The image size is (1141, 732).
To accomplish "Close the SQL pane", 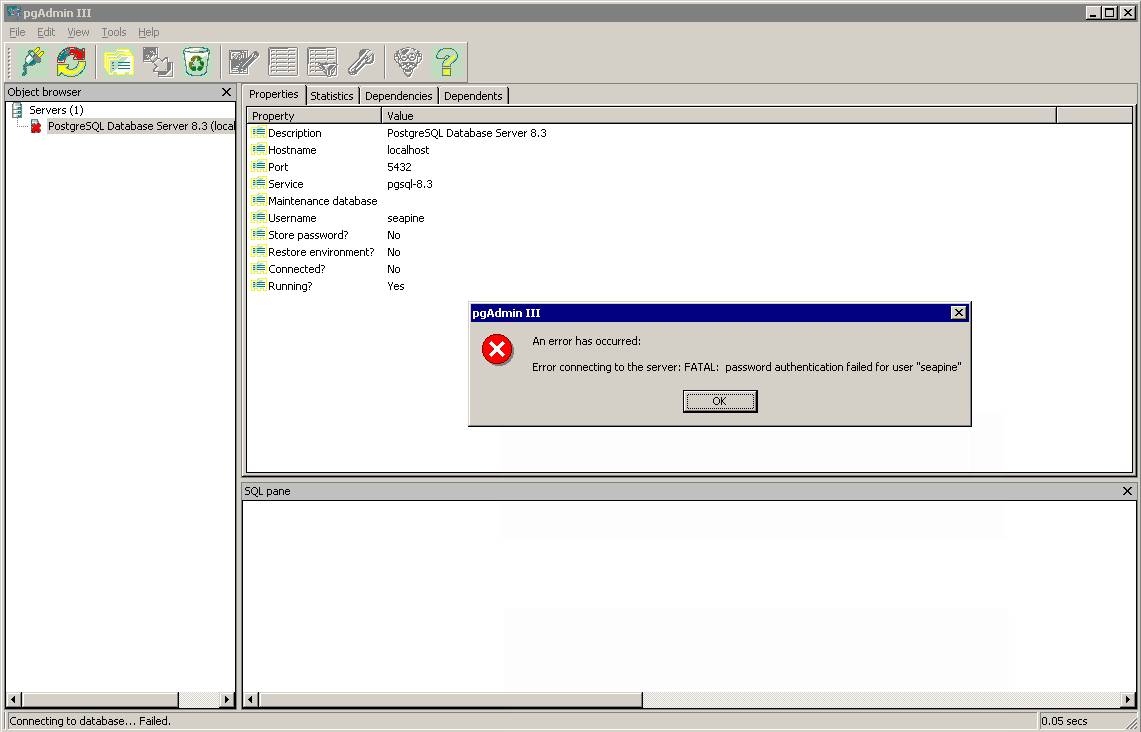I will 1127,491.
